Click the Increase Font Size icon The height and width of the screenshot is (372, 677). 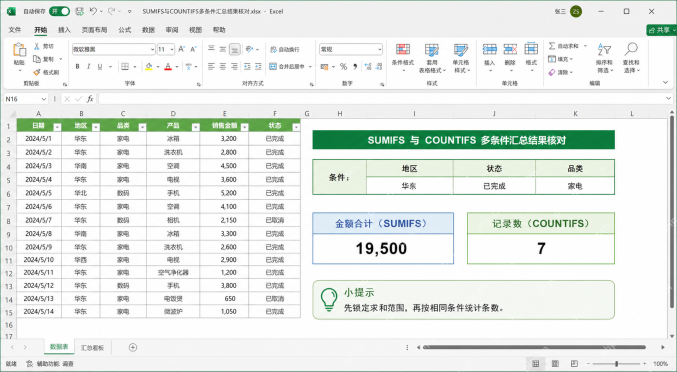(x=181, y=49)
